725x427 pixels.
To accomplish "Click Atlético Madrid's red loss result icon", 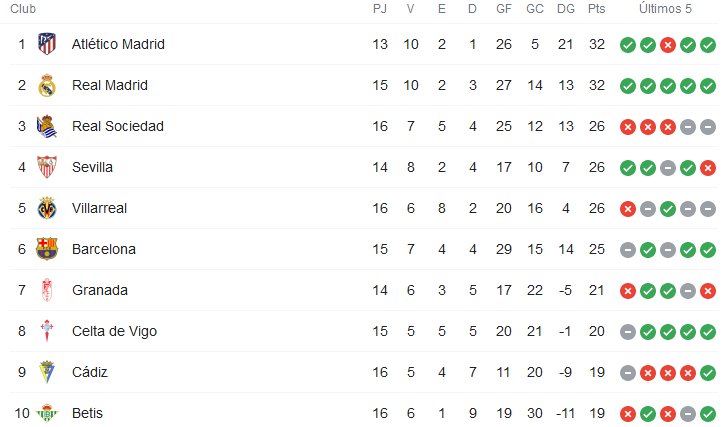I will (668, 45).
